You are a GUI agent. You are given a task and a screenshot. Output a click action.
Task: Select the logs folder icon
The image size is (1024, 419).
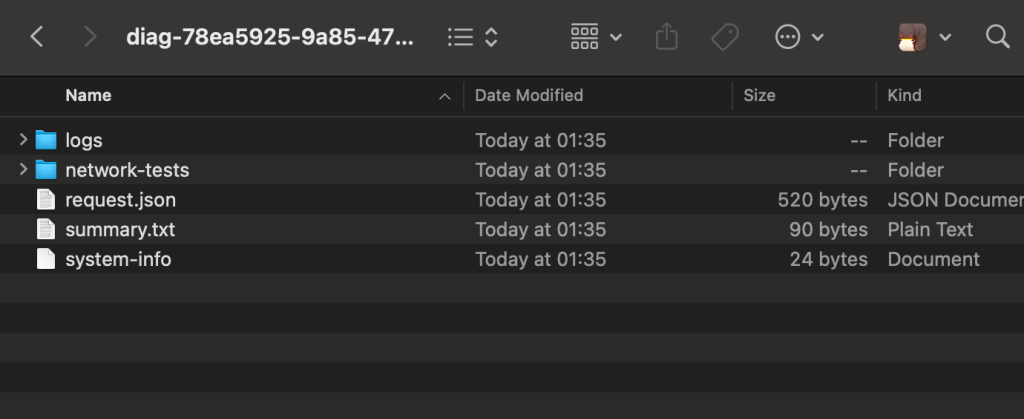coord(46,140)
